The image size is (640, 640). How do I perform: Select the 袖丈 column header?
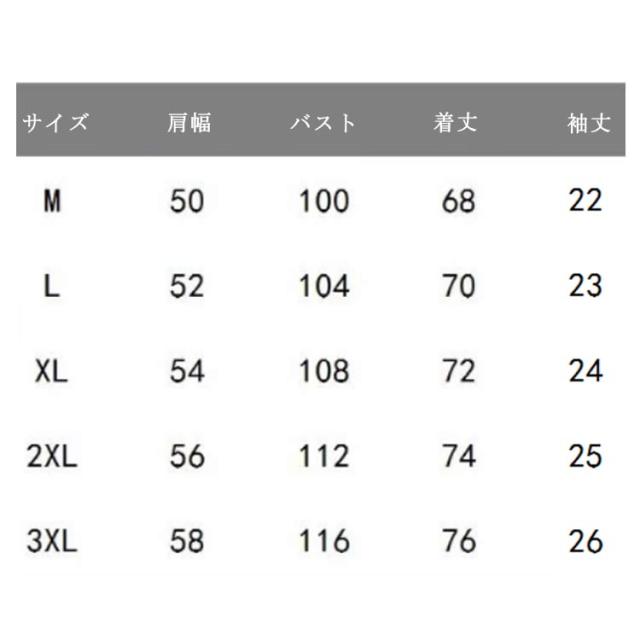coord(585,124)
